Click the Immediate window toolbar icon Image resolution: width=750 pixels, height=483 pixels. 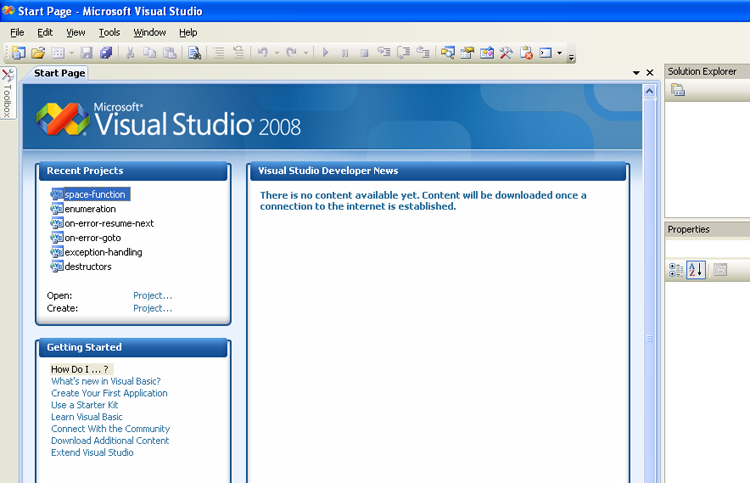click(546, 53)
